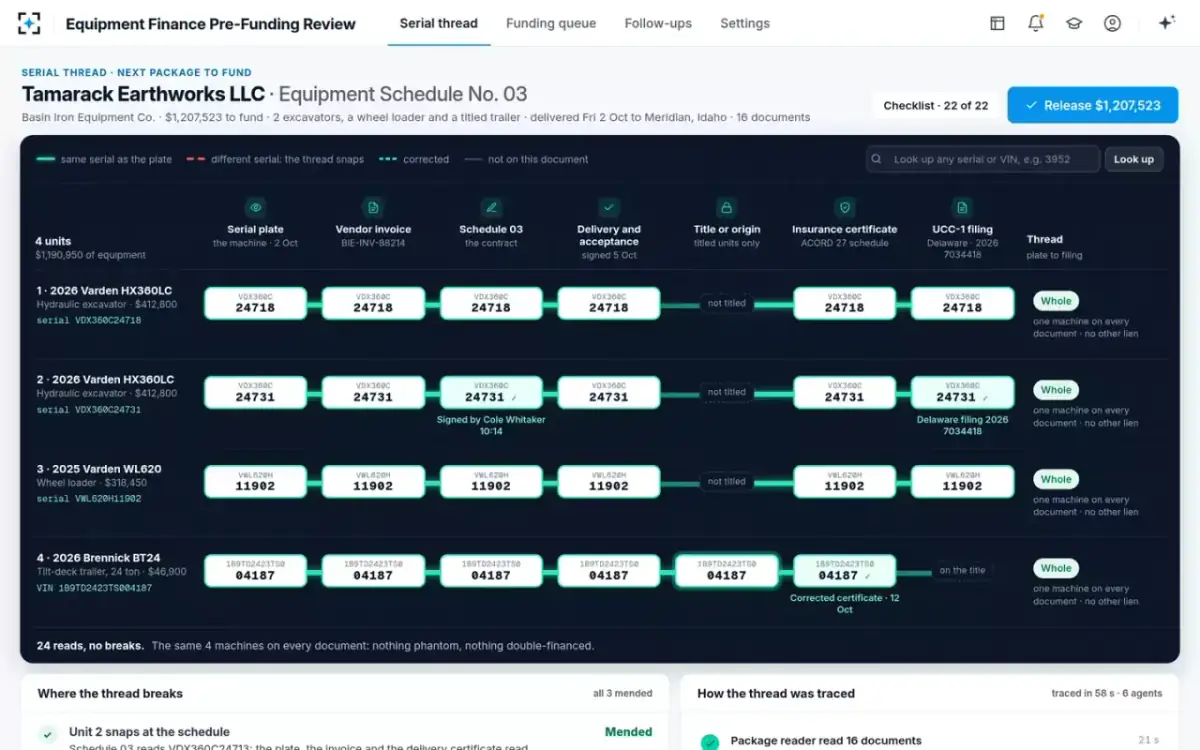Click the Schedule 03 pen icon
Viewport: 1200px width, 750px height.
[491, 208]
